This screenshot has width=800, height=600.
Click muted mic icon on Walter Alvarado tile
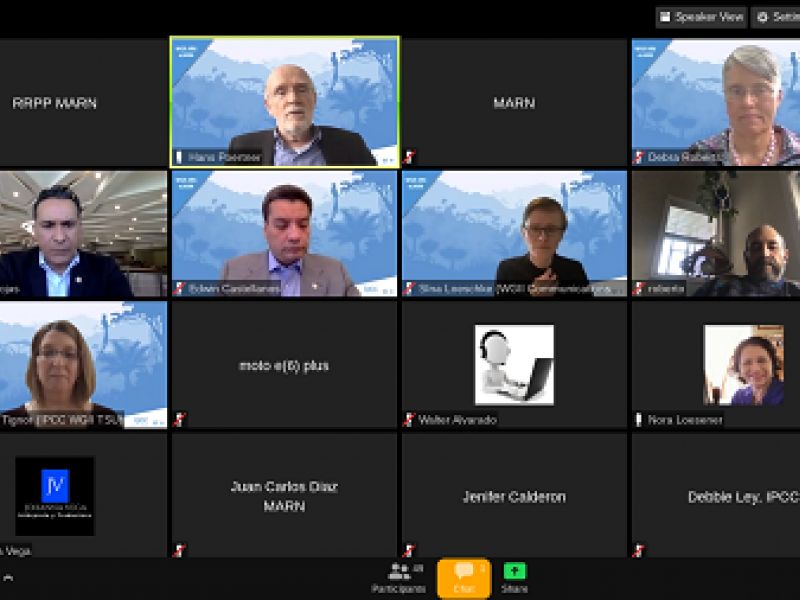coord(409,419)
